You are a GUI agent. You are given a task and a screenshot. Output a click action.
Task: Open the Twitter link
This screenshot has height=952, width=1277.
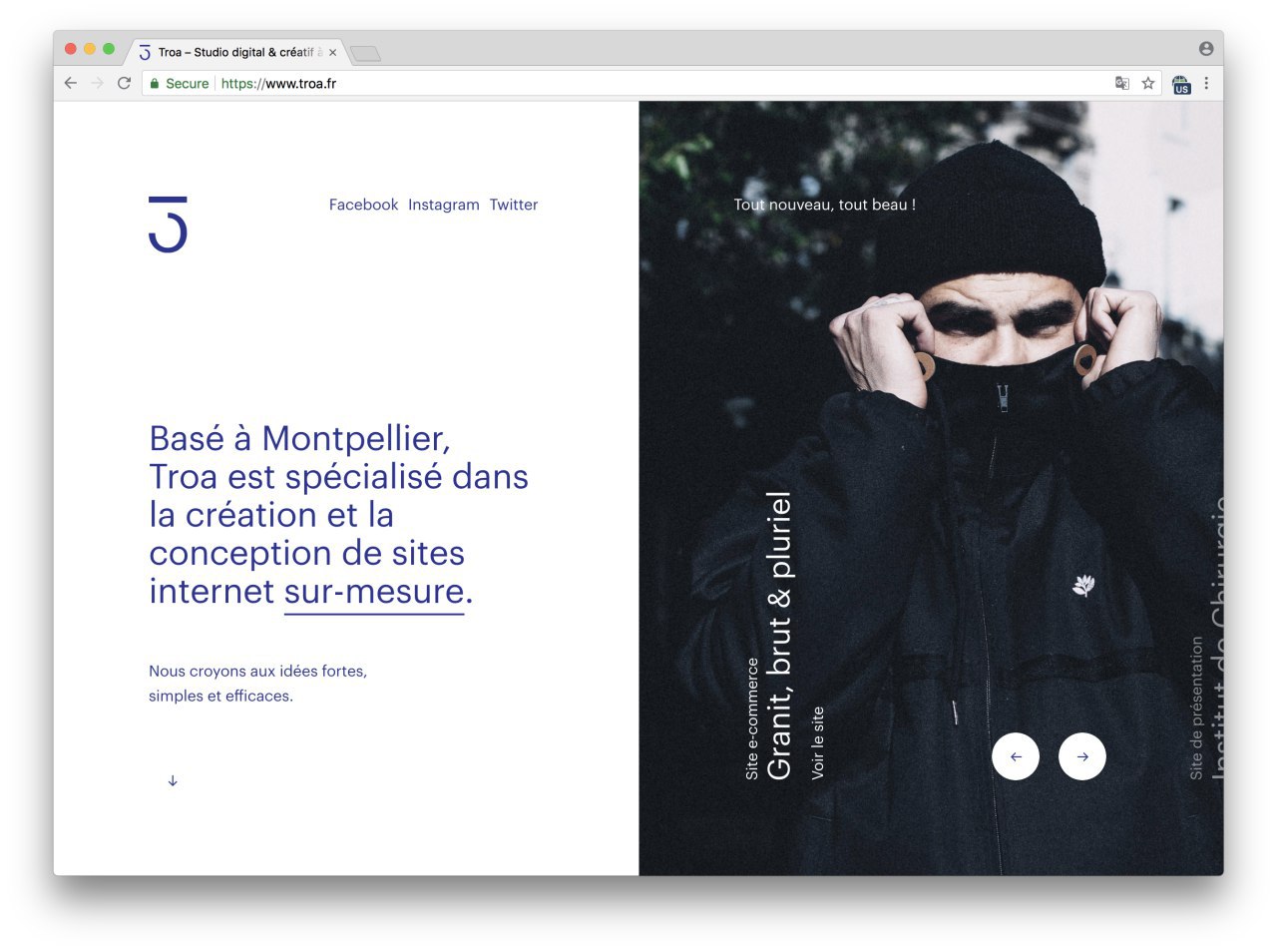(514, 205)
